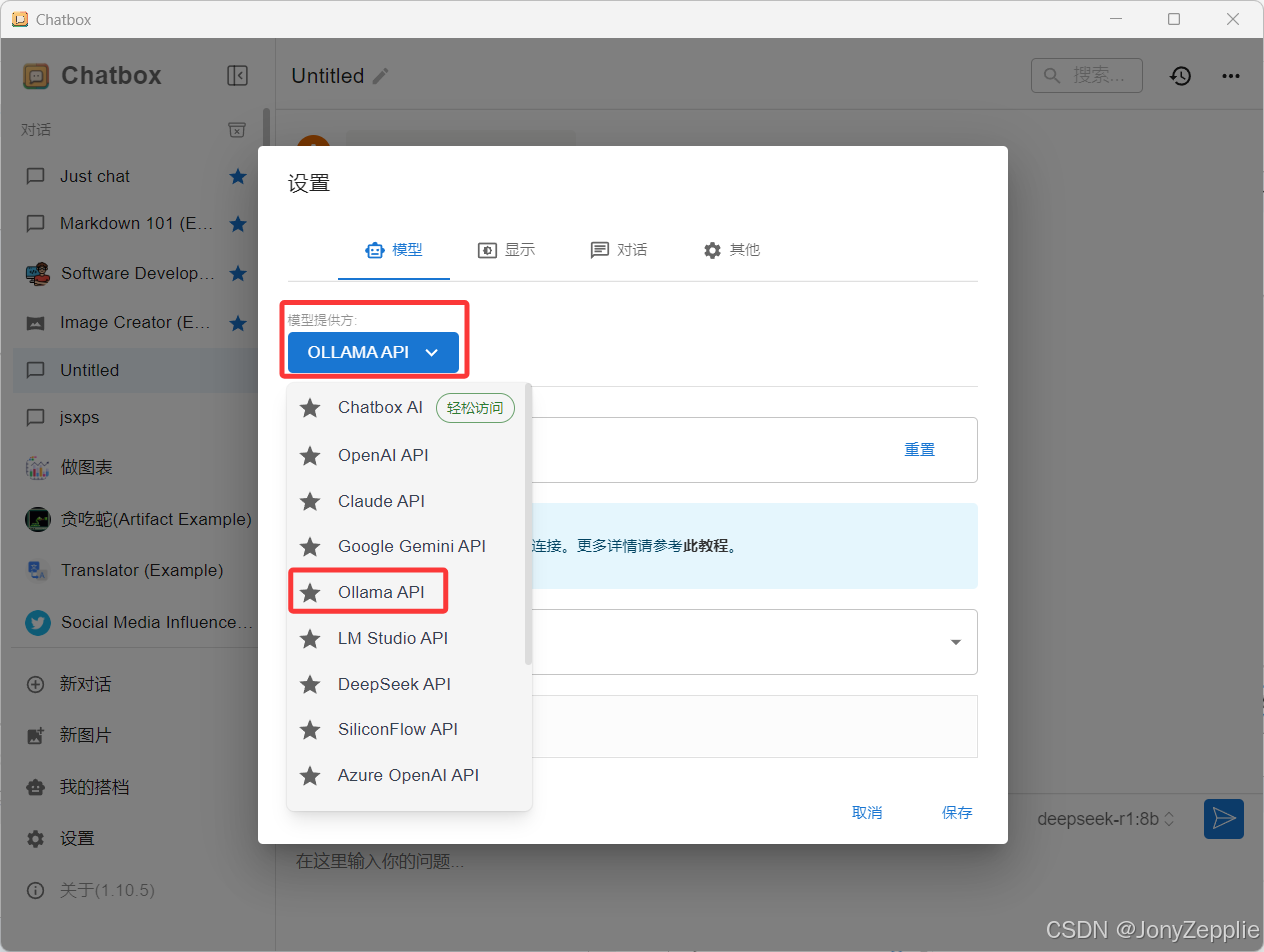Image resolution: width=1264 pixels, height=952 pixels.
Task: Open the OLLAMA API provider dropdown
Action: tap(373, 352)
